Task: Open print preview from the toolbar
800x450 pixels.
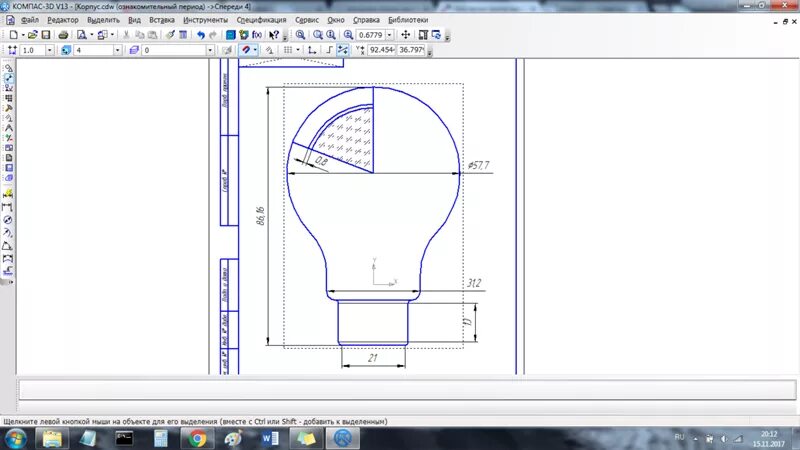Action: [x=82, y=35]
